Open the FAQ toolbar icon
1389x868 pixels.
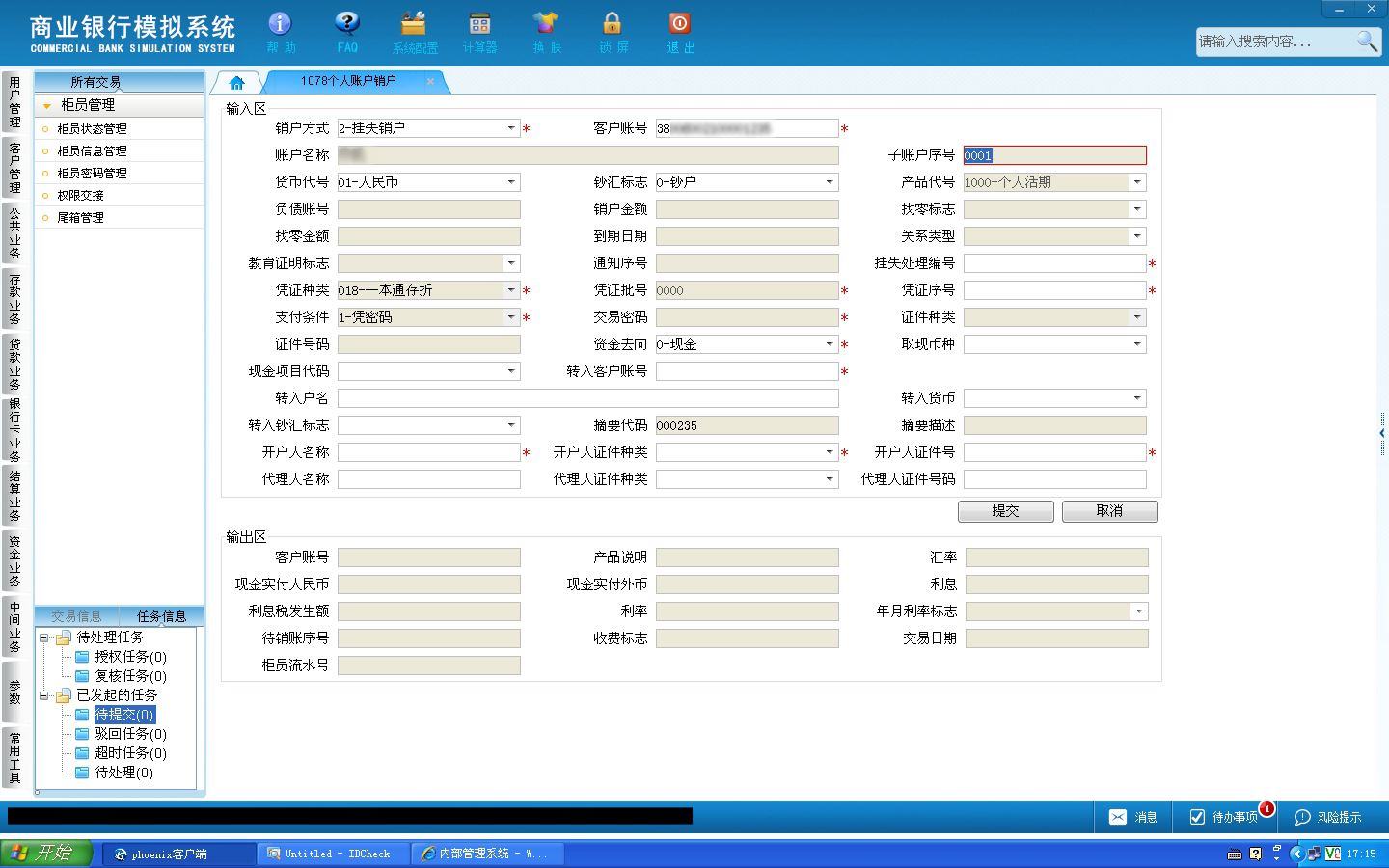pos(347,31)
